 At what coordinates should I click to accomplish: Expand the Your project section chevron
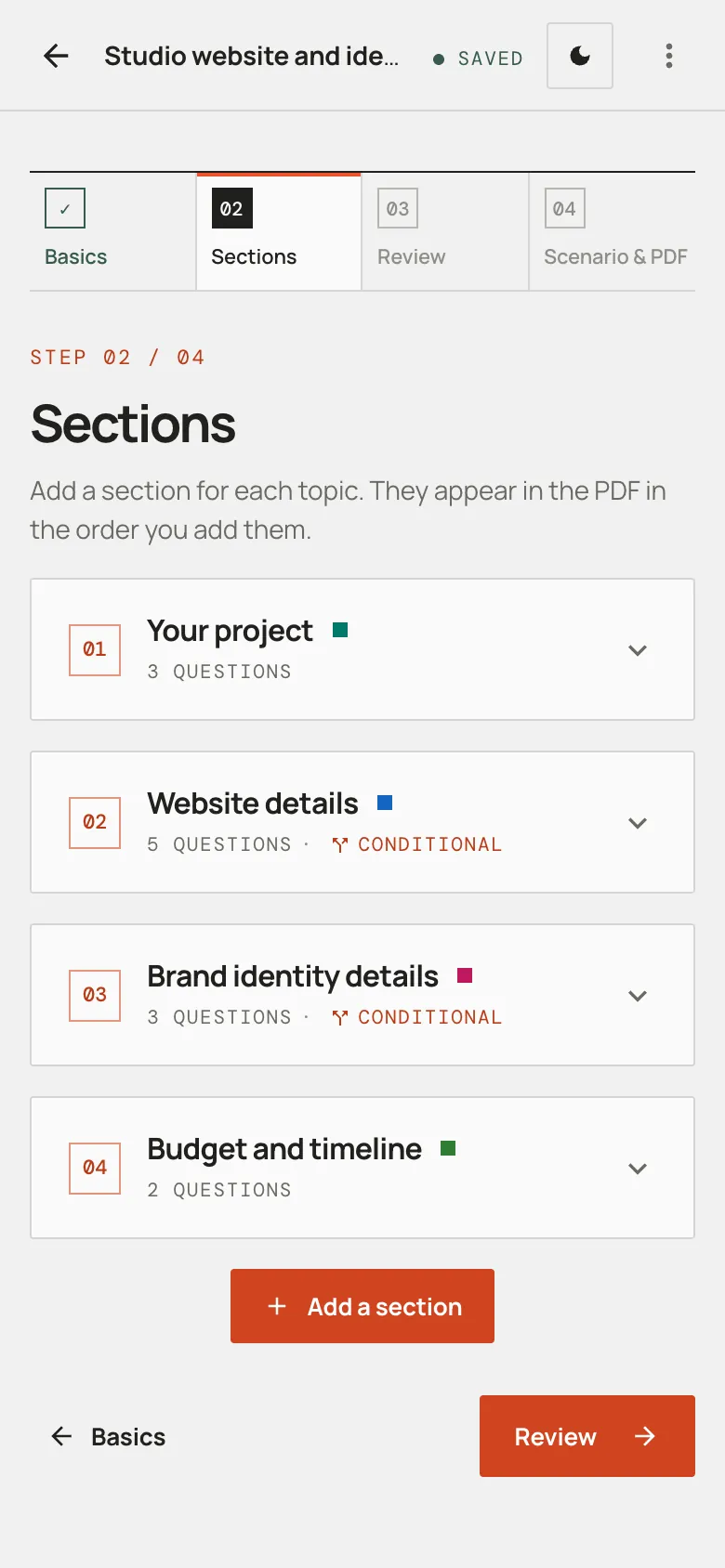coord(638,650)
